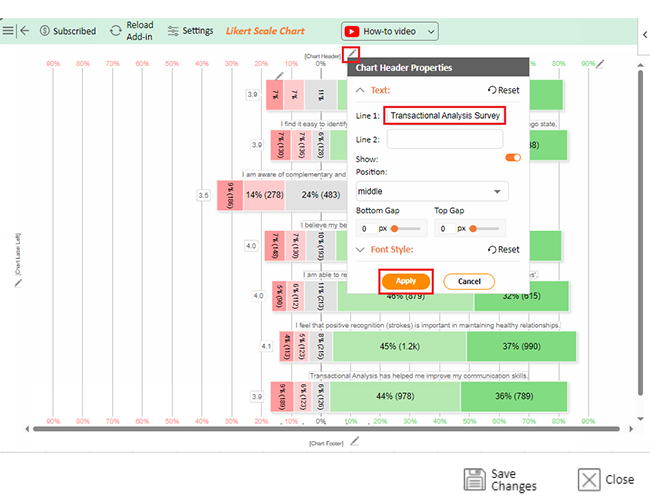Screen dimensions: 650x498
Task: Toggle the Show header switch
Action: point(513,158)
